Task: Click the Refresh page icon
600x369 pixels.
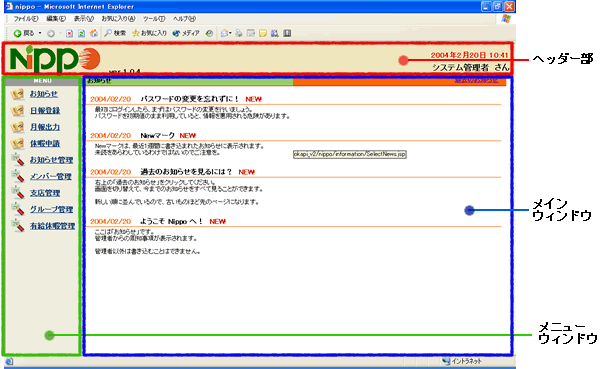Action: (82, 34)
